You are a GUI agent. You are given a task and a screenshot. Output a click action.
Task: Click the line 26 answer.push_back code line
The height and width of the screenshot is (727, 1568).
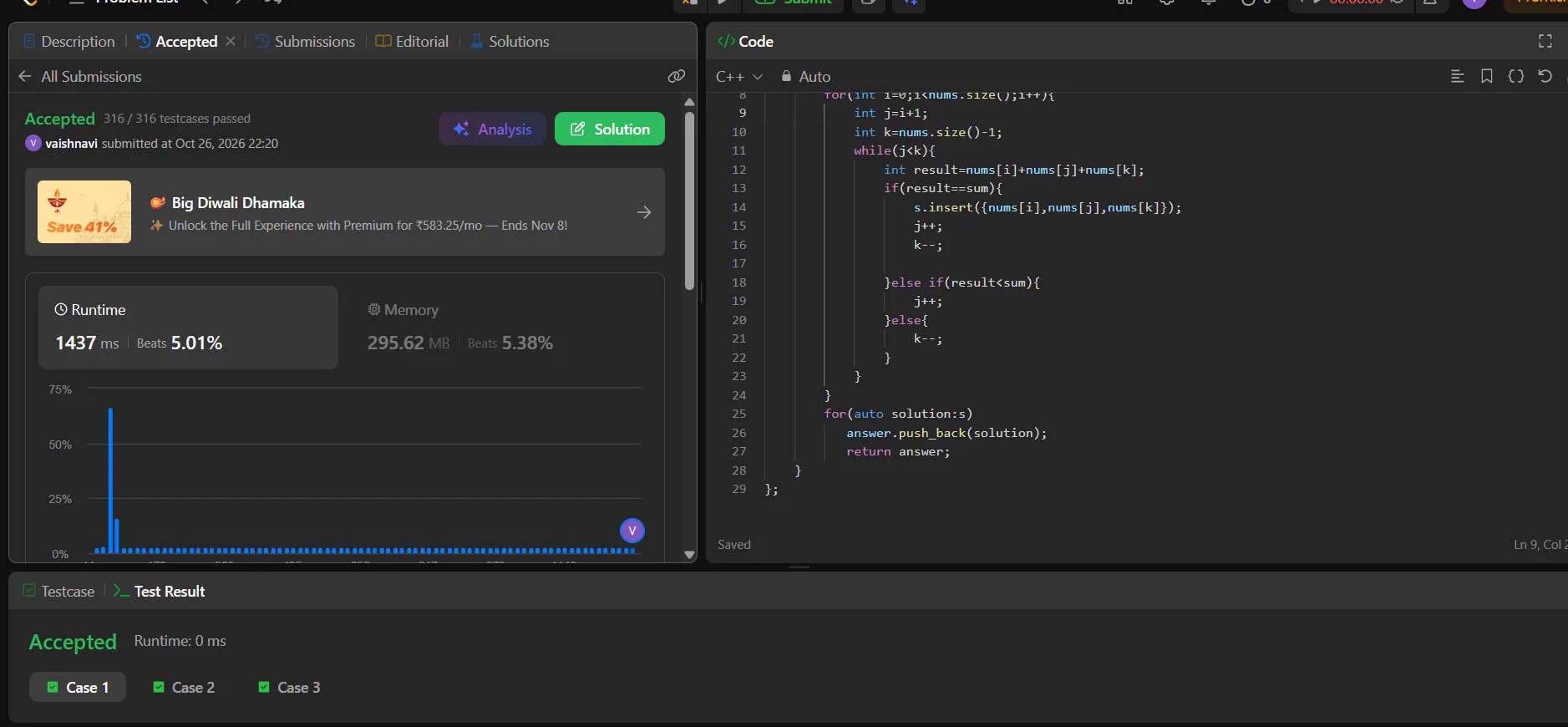pyautogui.click(x=946, y=433)
